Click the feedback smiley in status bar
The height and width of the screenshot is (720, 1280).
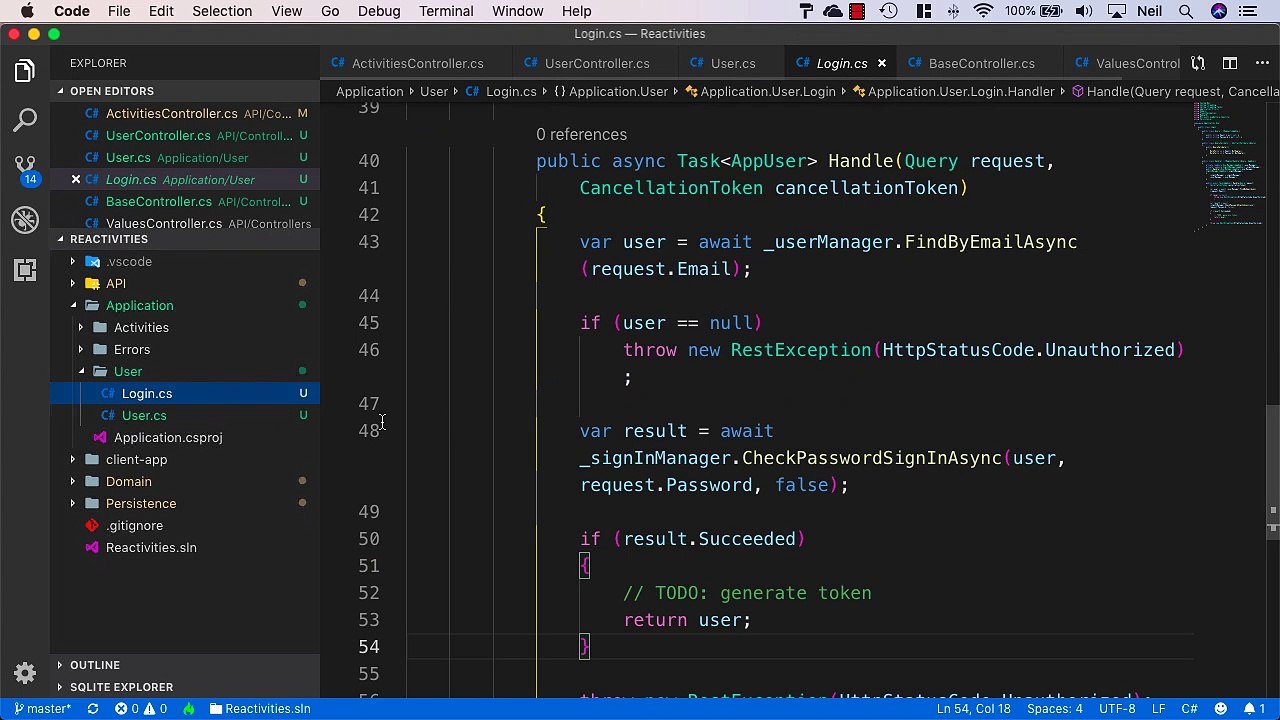point(1223,709)
